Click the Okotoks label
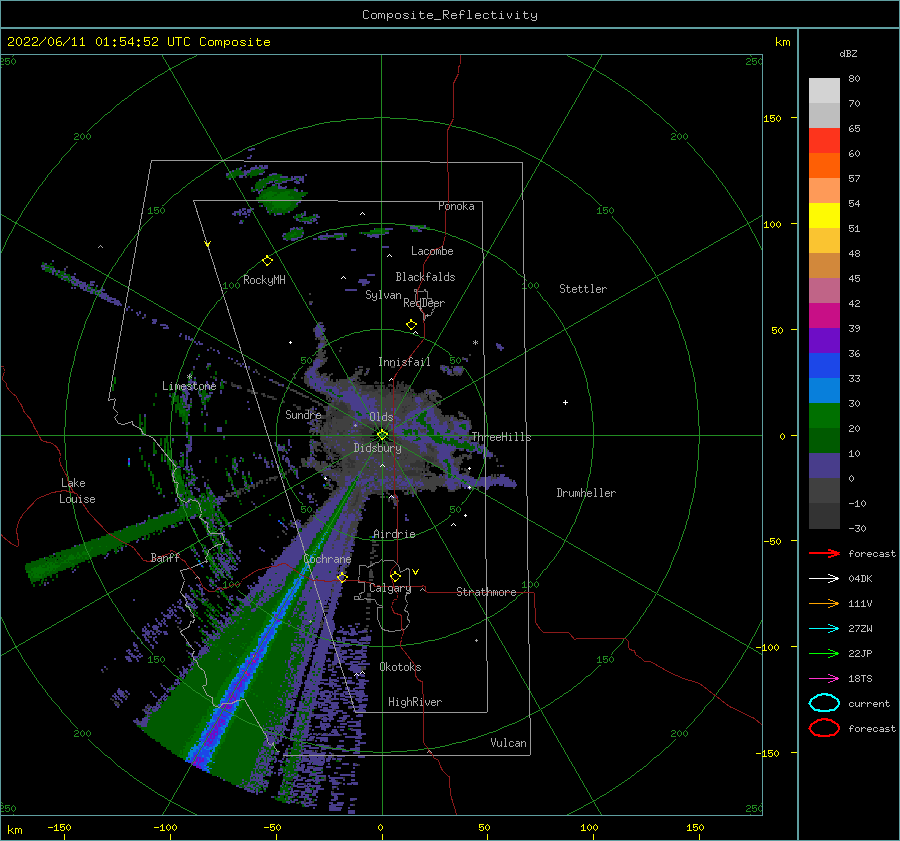The height and width of the screenshot is (841, 900). pyautogui.click(x=400, y=667)
